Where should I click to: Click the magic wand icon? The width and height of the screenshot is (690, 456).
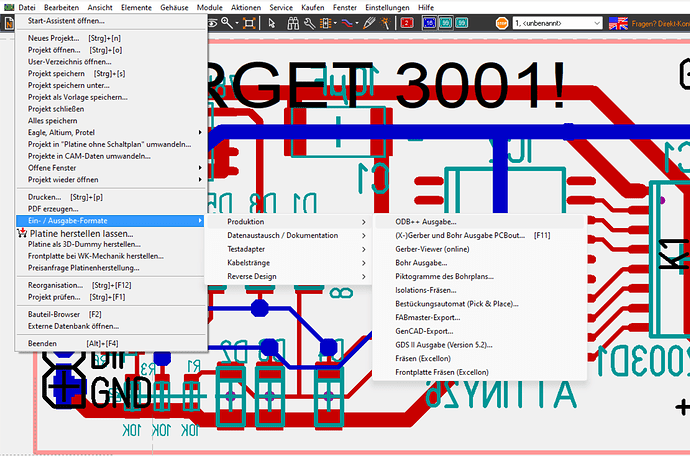coord(385,23)
